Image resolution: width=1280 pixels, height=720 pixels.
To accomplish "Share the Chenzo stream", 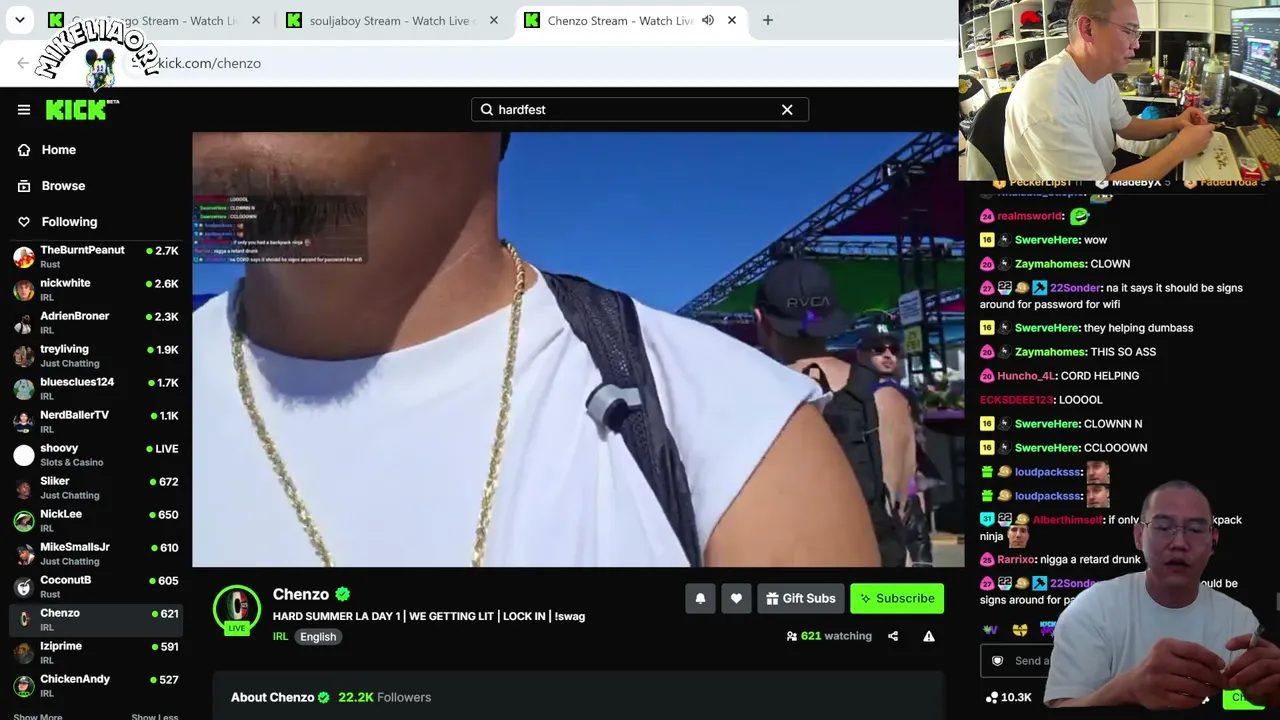I will coord(893,636).
